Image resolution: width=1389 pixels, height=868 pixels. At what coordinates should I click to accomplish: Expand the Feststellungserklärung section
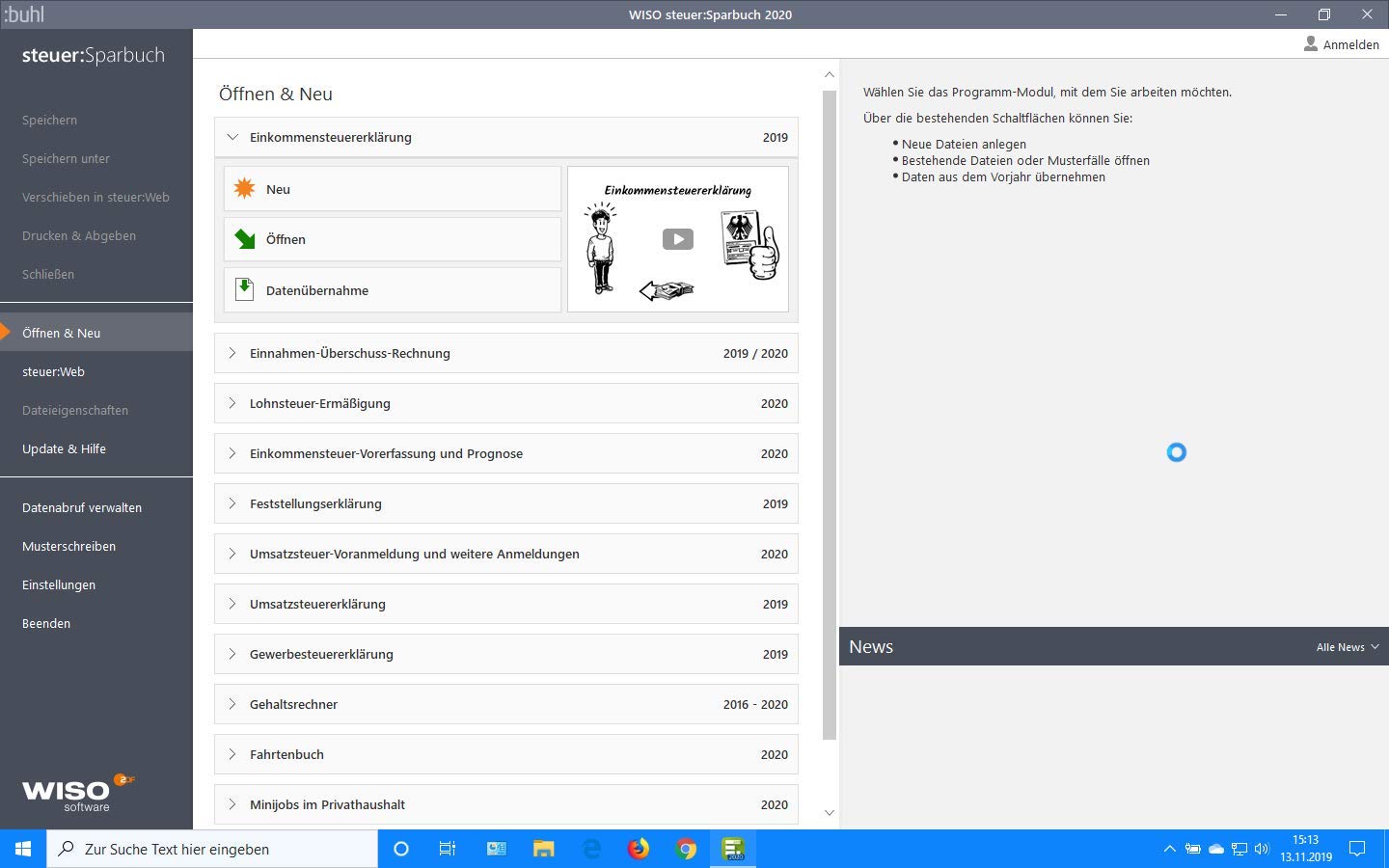click(506, 503)
